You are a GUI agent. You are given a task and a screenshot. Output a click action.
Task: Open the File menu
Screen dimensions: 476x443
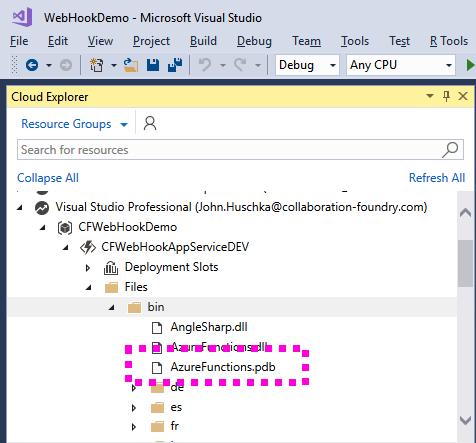(19, 41)
